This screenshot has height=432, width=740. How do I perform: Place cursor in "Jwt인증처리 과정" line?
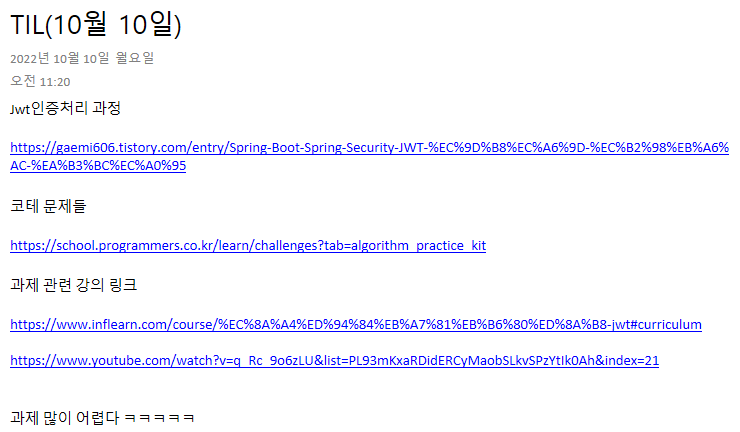tap(66, 108)
